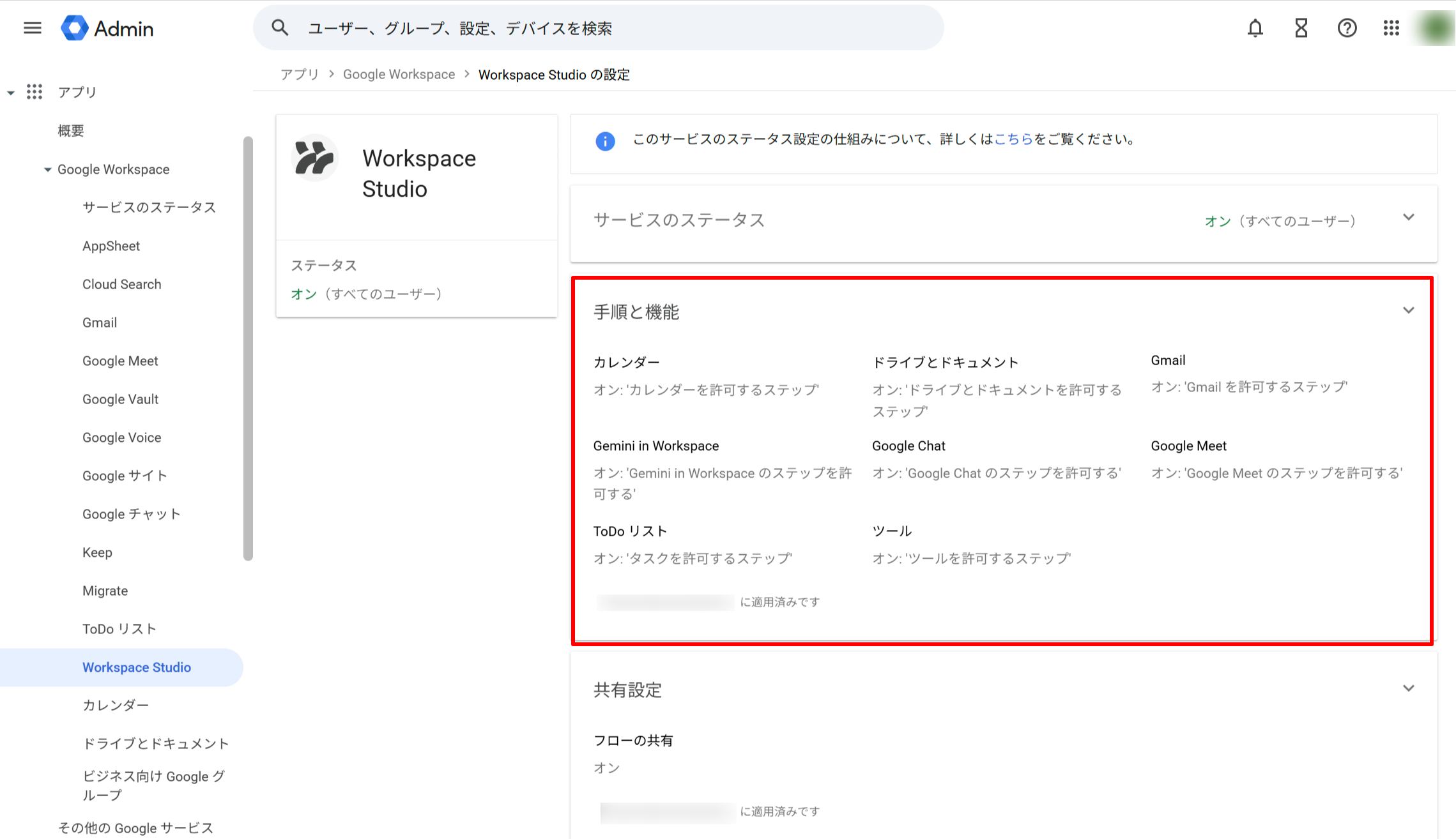Open Google Voice sidebar item
This screenshot has height=839, width=1456.
pyautogui.click(x=121, y=437)
